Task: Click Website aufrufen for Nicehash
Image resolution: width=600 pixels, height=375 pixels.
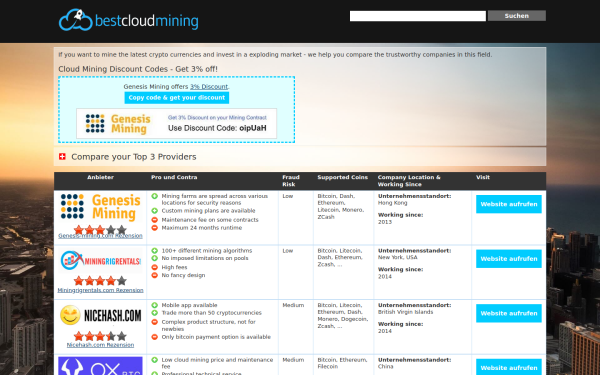Action: click(x=509, y=313)
